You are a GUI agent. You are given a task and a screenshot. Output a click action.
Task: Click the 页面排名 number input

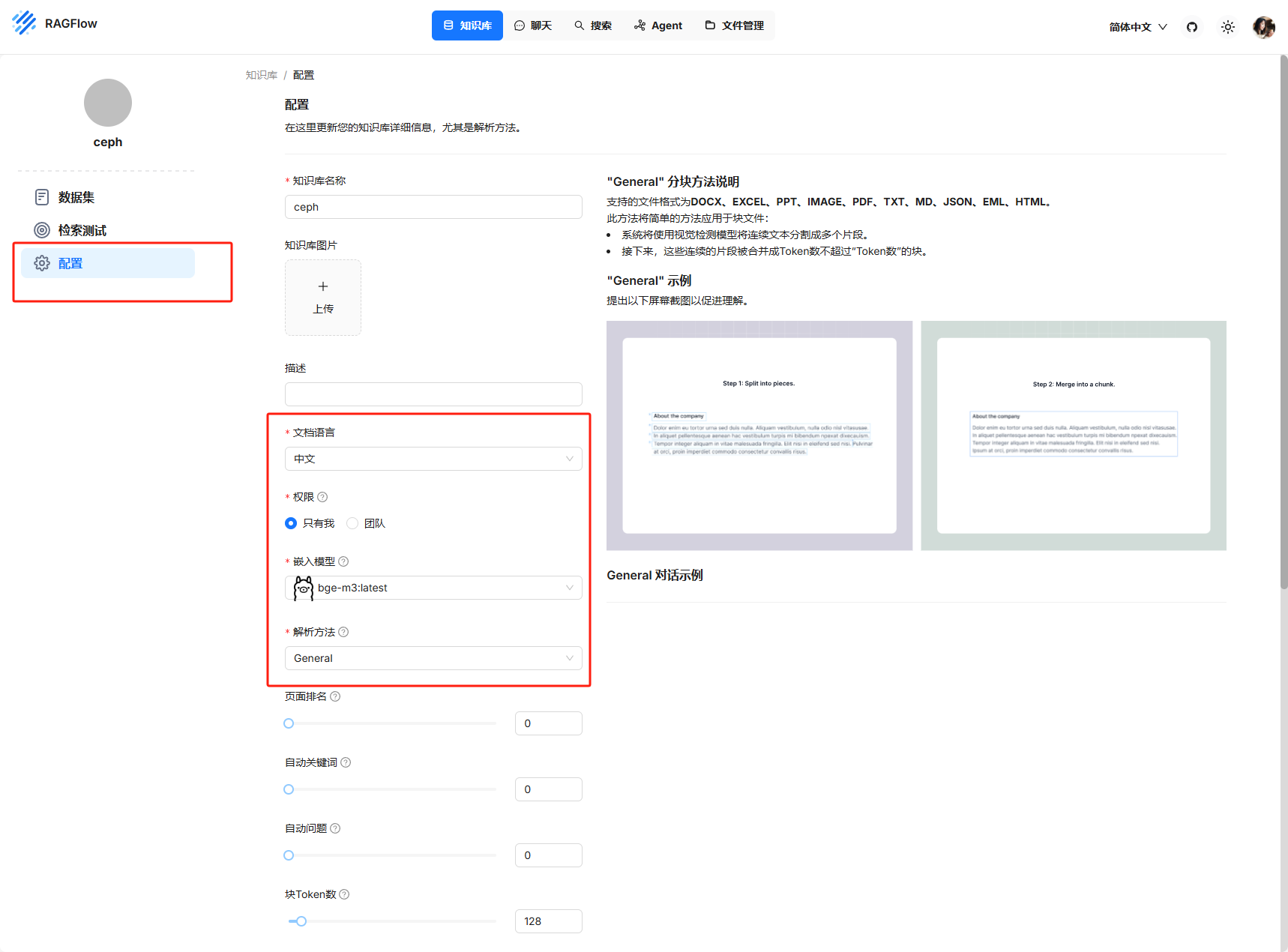549,723
